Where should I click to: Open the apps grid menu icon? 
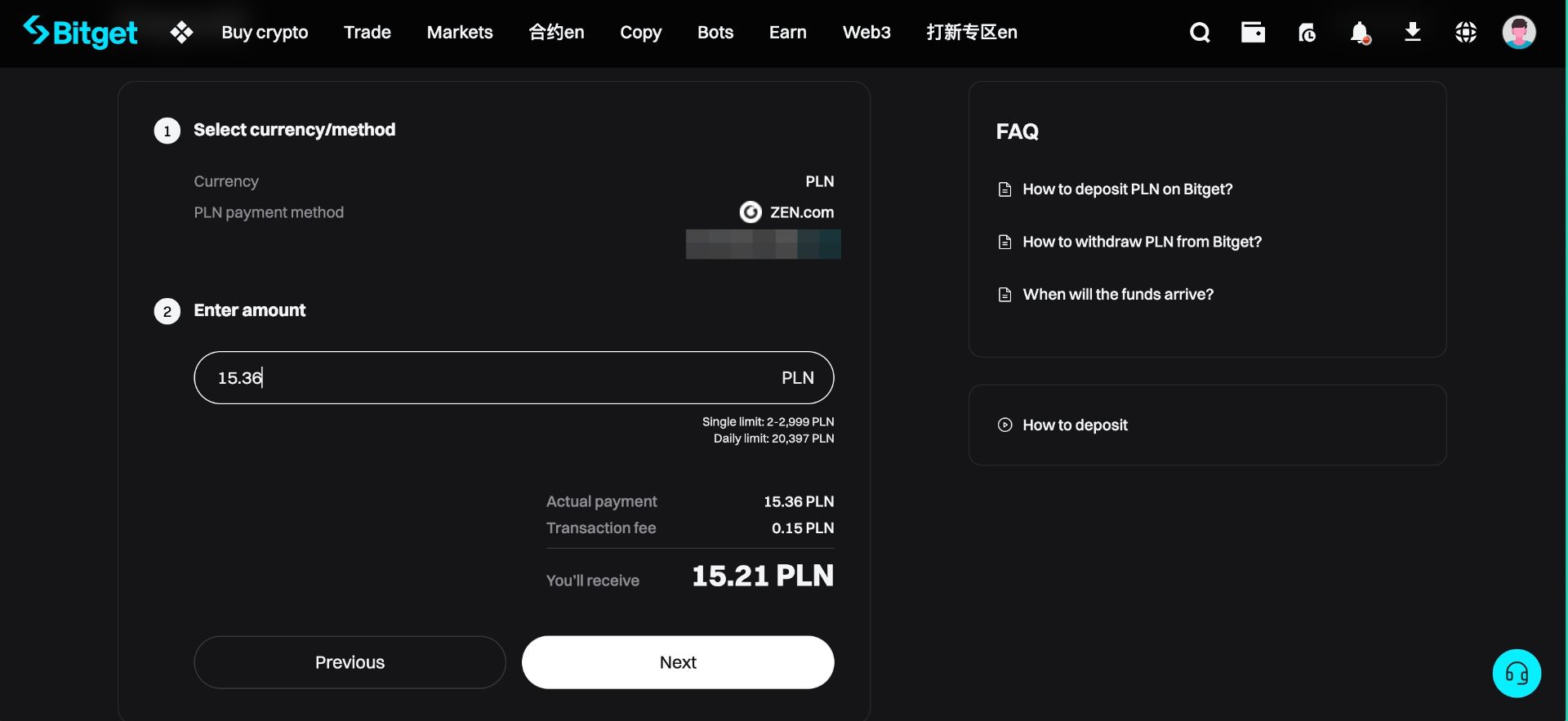pos(181,33)
